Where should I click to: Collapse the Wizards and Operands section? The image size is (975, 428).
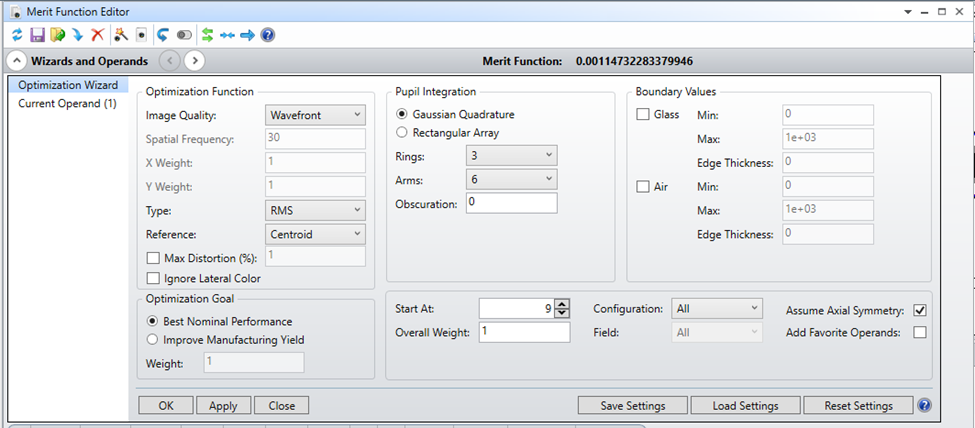[17, 61]
